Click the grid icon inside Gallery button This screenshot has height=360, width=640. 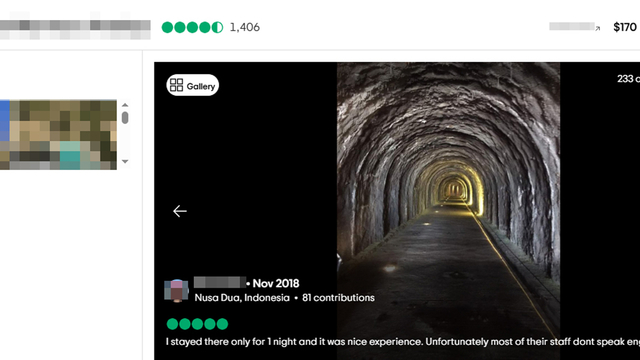pyautogui.click(x=176, y=85)
